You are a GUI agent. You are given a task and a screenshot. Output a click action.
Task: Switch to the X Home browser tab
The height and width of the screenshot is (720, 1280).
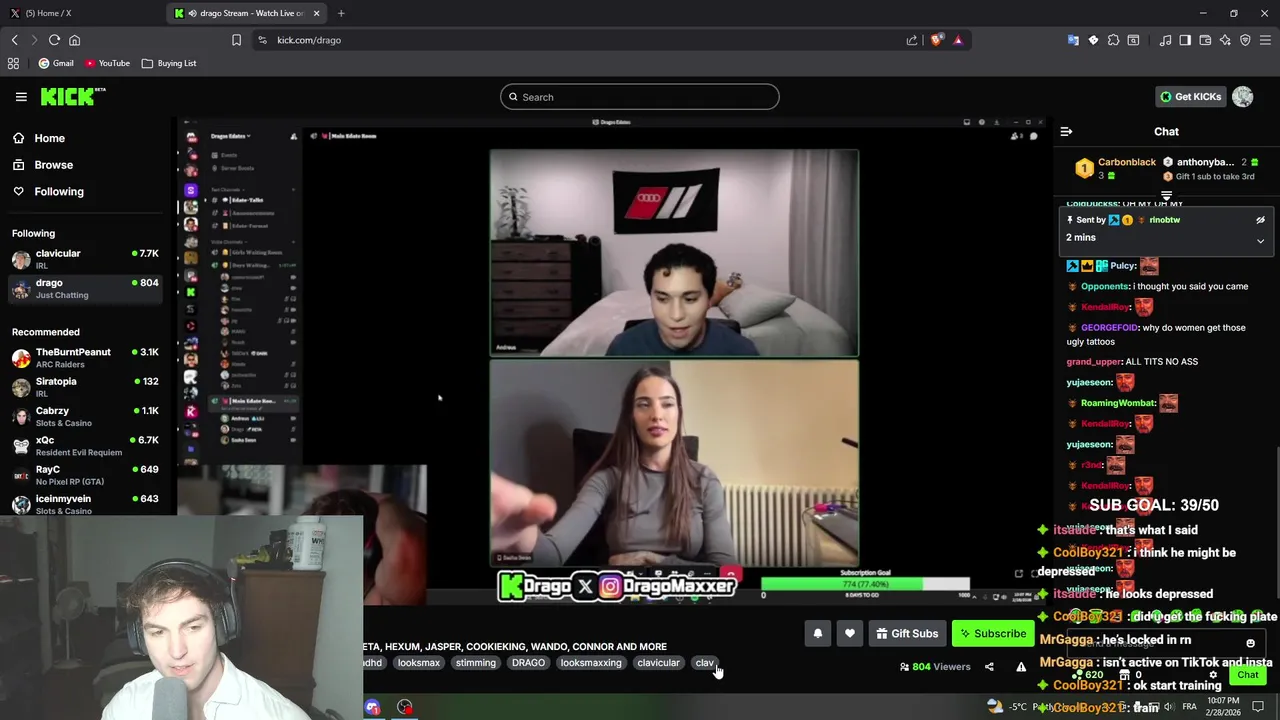pyautogui.click(x=83, y=13)
